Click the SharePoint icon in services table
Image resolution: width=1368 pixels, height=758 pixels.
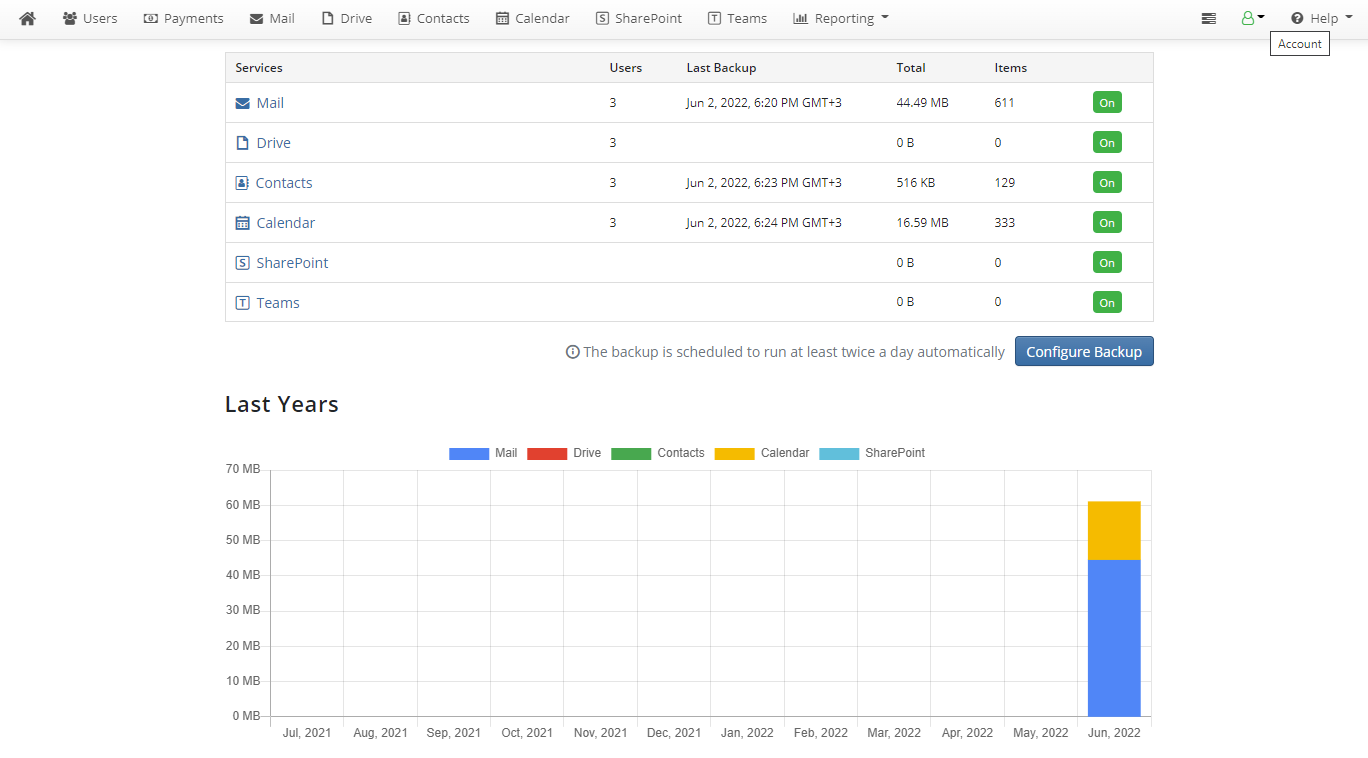click(x=242, y=263)
